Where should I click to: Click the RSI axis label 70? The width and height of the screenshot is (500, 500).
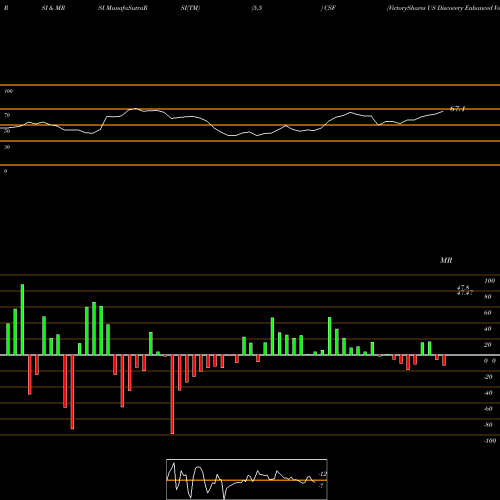coord(7,115)
